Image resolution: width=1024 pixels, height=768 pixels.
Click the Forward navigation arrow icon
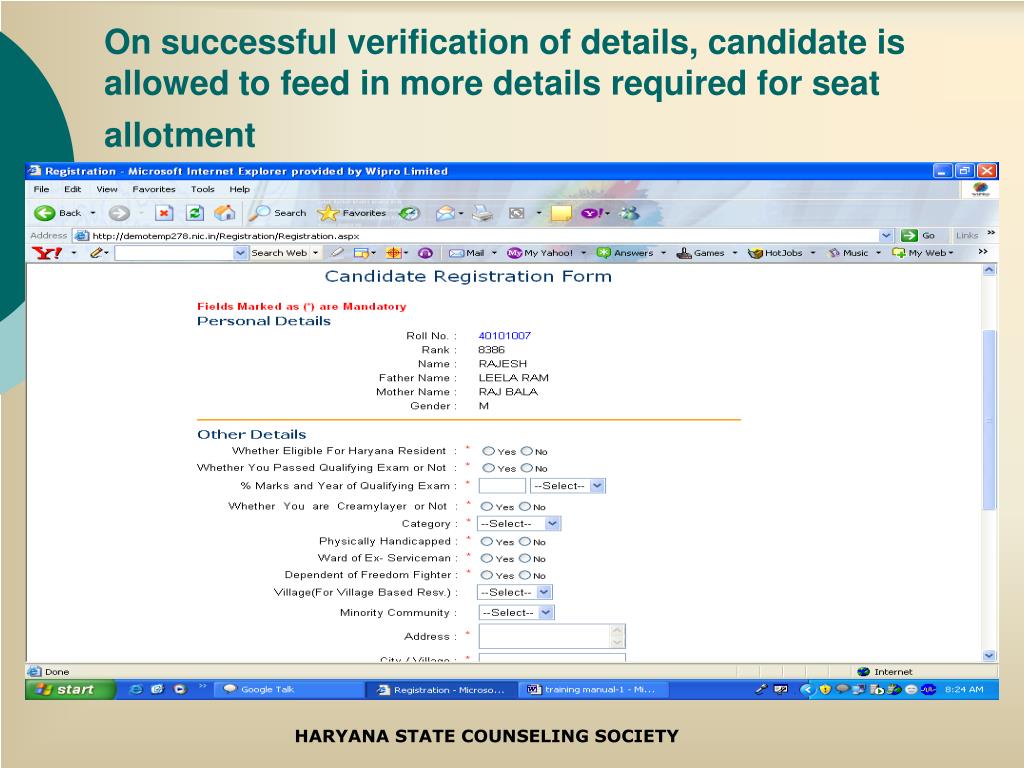pyautogui.click(x=119, y=213)
